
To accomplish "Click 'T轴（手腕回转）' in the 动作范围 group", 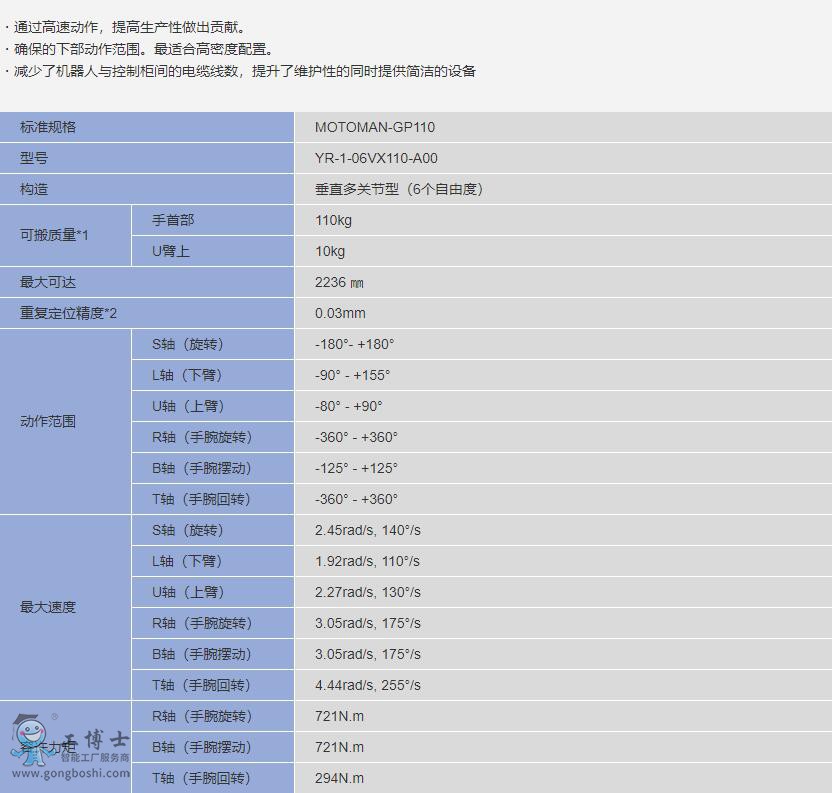I will tap(201, 499).
